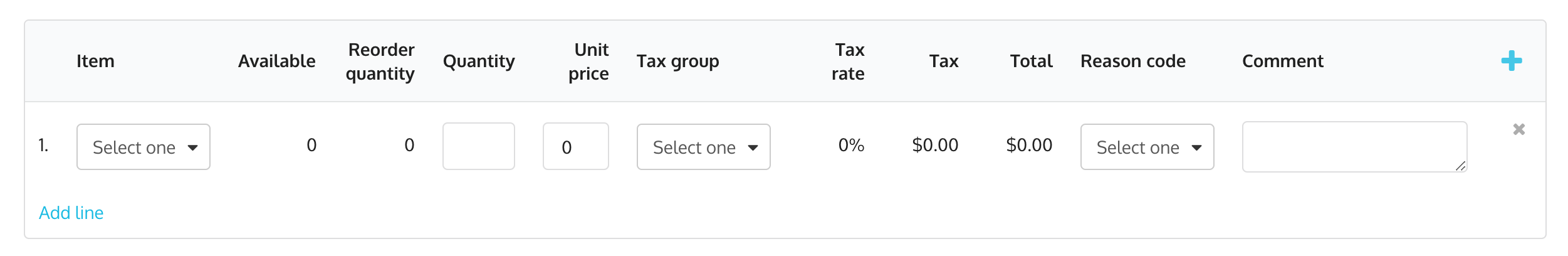
Task: Focus the Quantity input field
Action: (x=478, y=147)
